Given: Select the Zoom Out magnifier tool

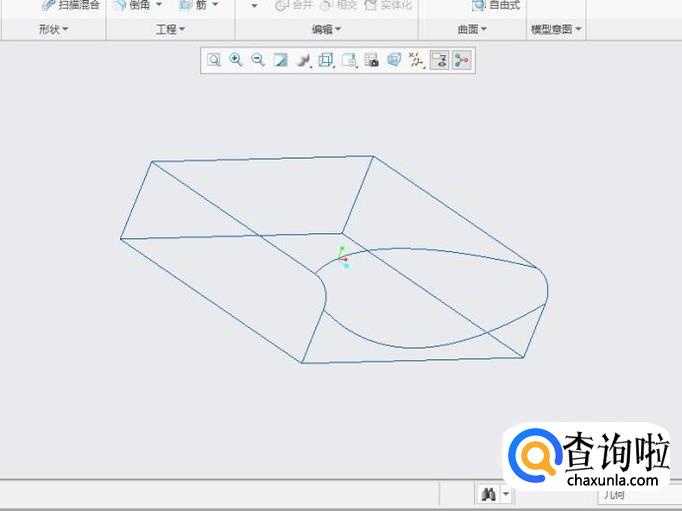Looking at the screenshot, I should tap(258, 60).
